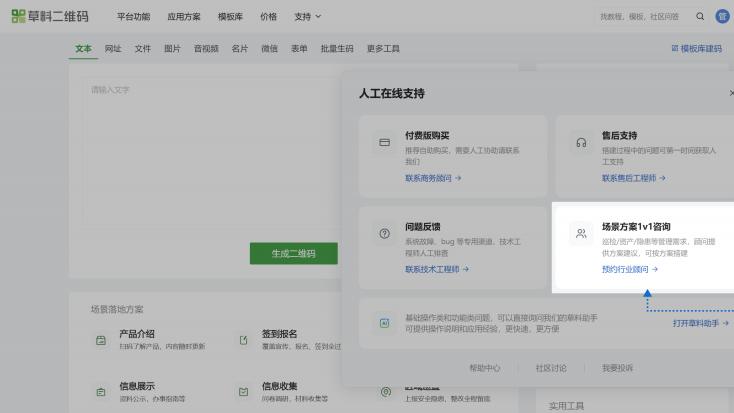Switch to the 微信 tab
This screenshot has width=734, height=413.
coord(269,49)
